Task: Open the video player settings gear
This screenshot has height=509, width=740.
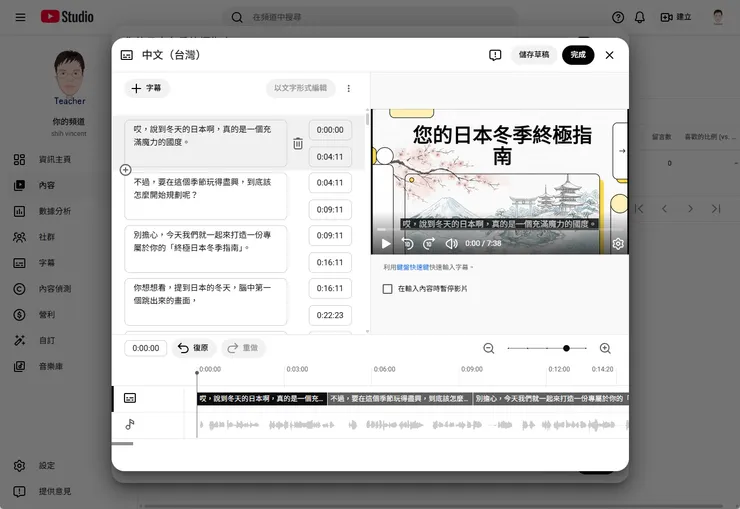Action: 618,243
